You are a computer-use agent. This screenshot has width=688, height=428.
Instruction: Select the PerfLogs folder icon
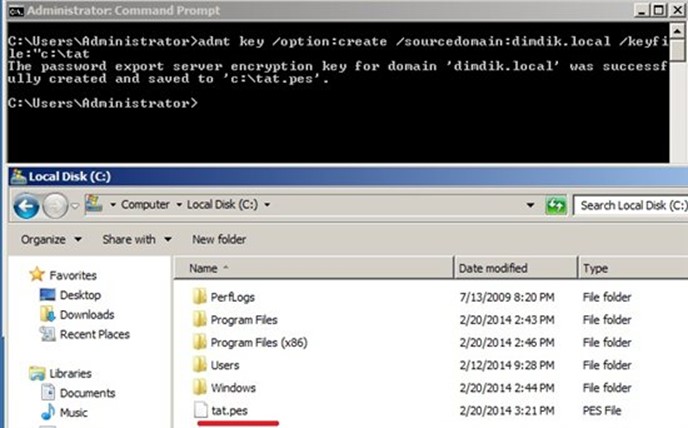[x=200, y=296]
